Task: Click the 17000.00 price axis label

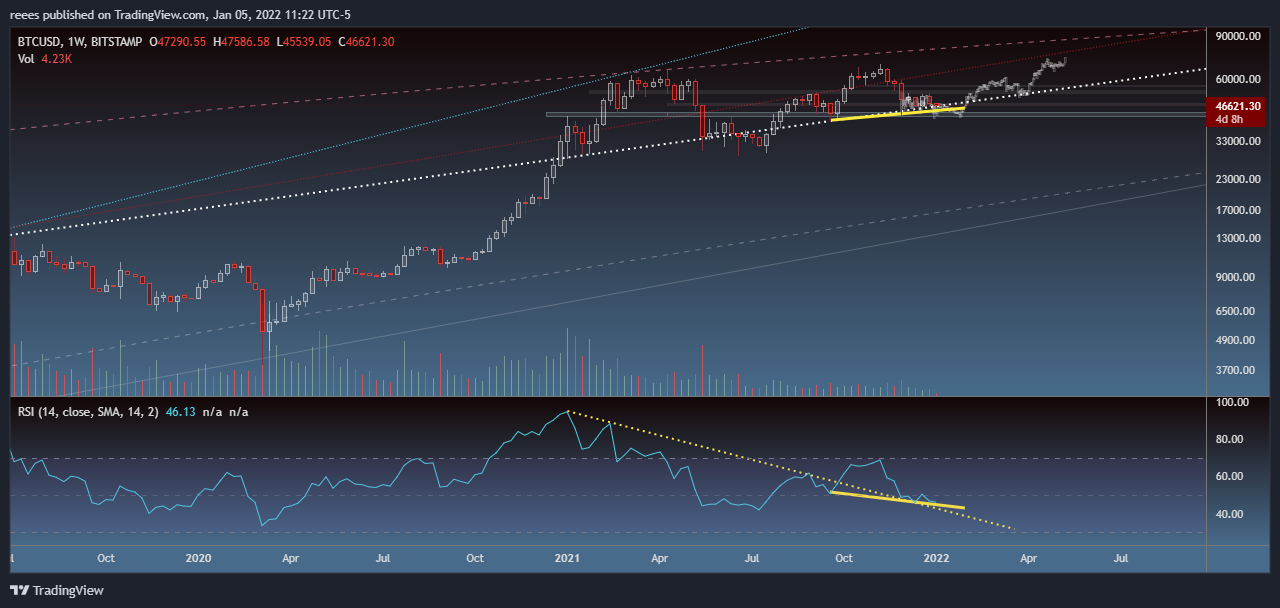Action: [1236, 211]
